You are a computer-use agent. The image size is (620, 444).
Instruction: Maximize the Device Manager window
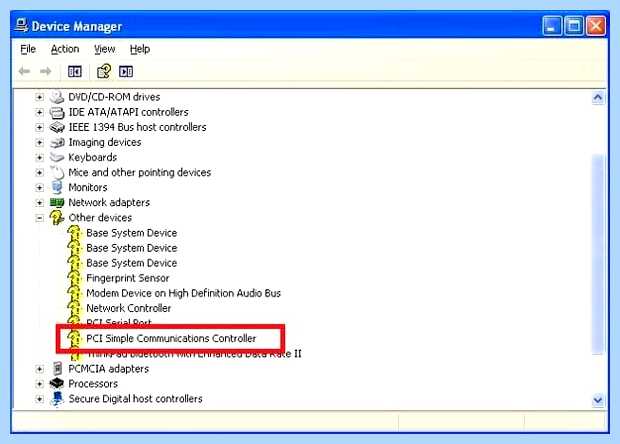click(x=574, y=26)
